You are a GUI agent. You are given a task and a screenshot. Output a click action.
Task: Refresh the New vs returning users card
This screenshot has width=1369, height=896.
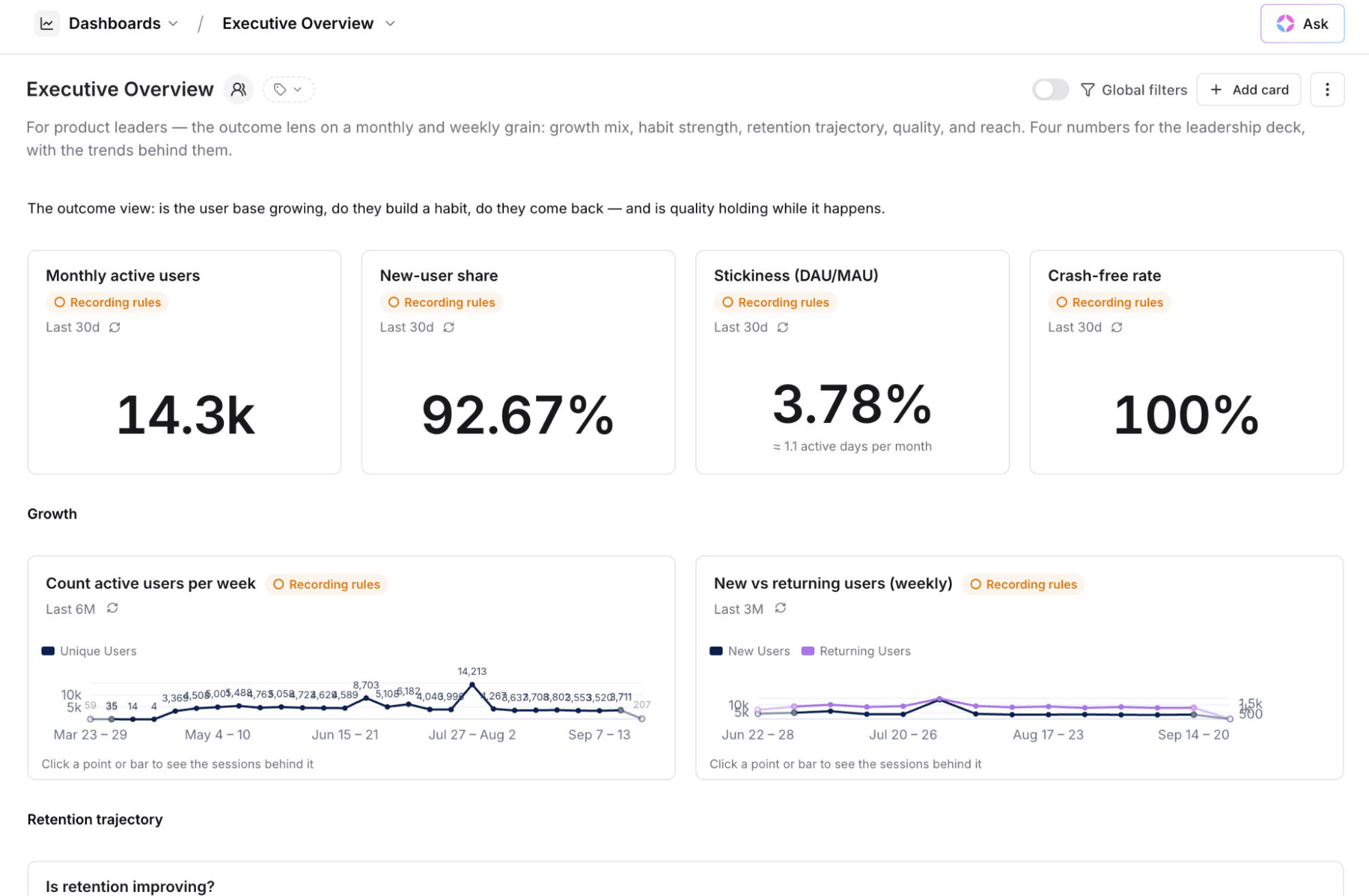(781, 608)
